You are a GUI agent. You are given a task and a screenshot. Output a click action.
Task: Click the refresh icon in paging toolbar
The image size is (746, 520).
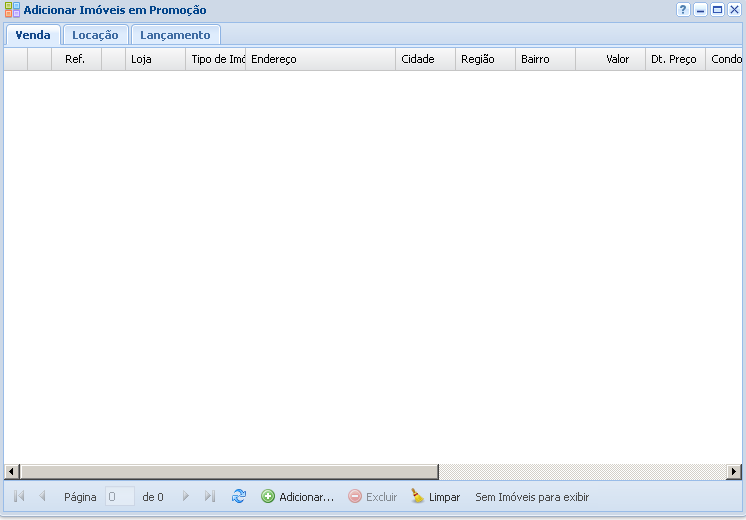tap(238, 496)
